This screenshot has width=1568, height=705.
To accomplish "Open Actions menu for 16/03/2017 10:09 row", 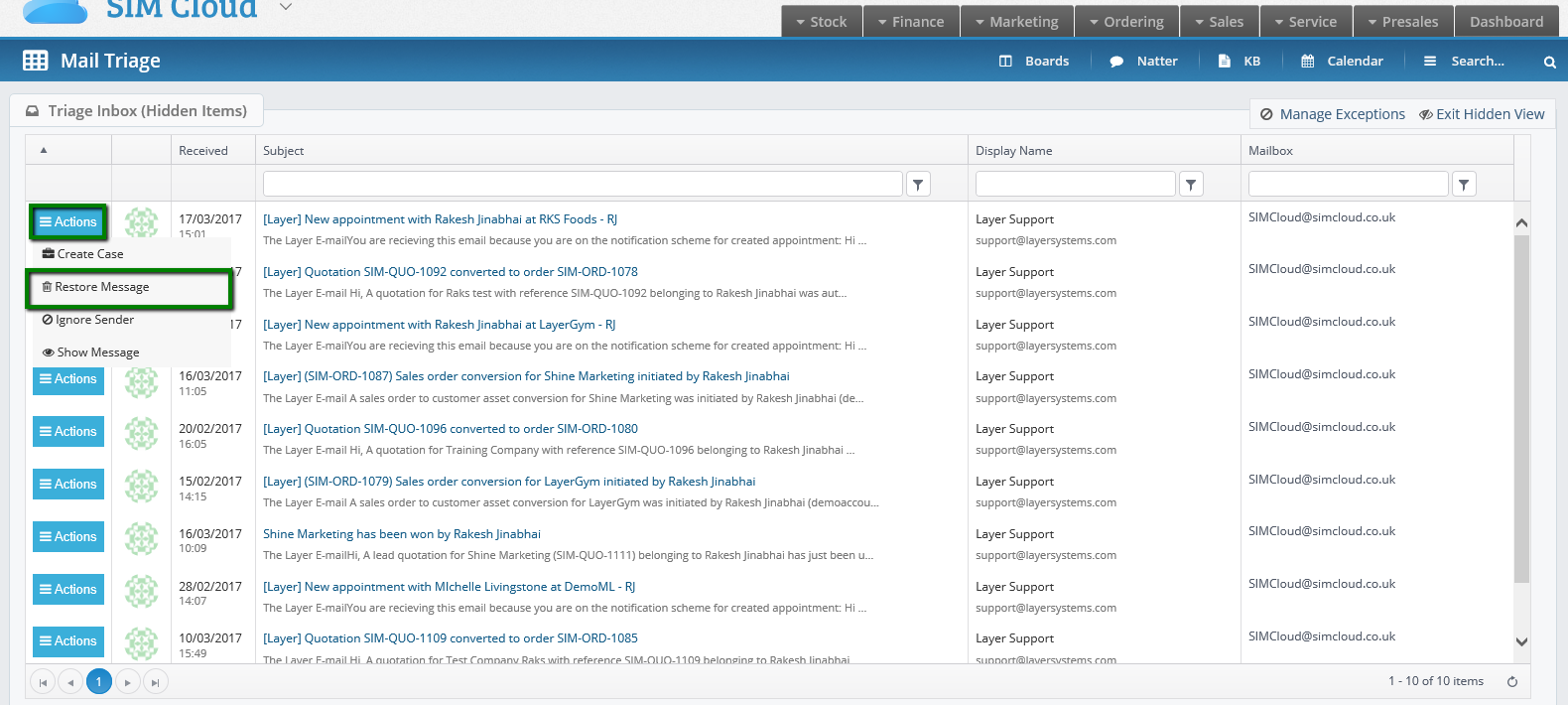I will tap(68, 537).
